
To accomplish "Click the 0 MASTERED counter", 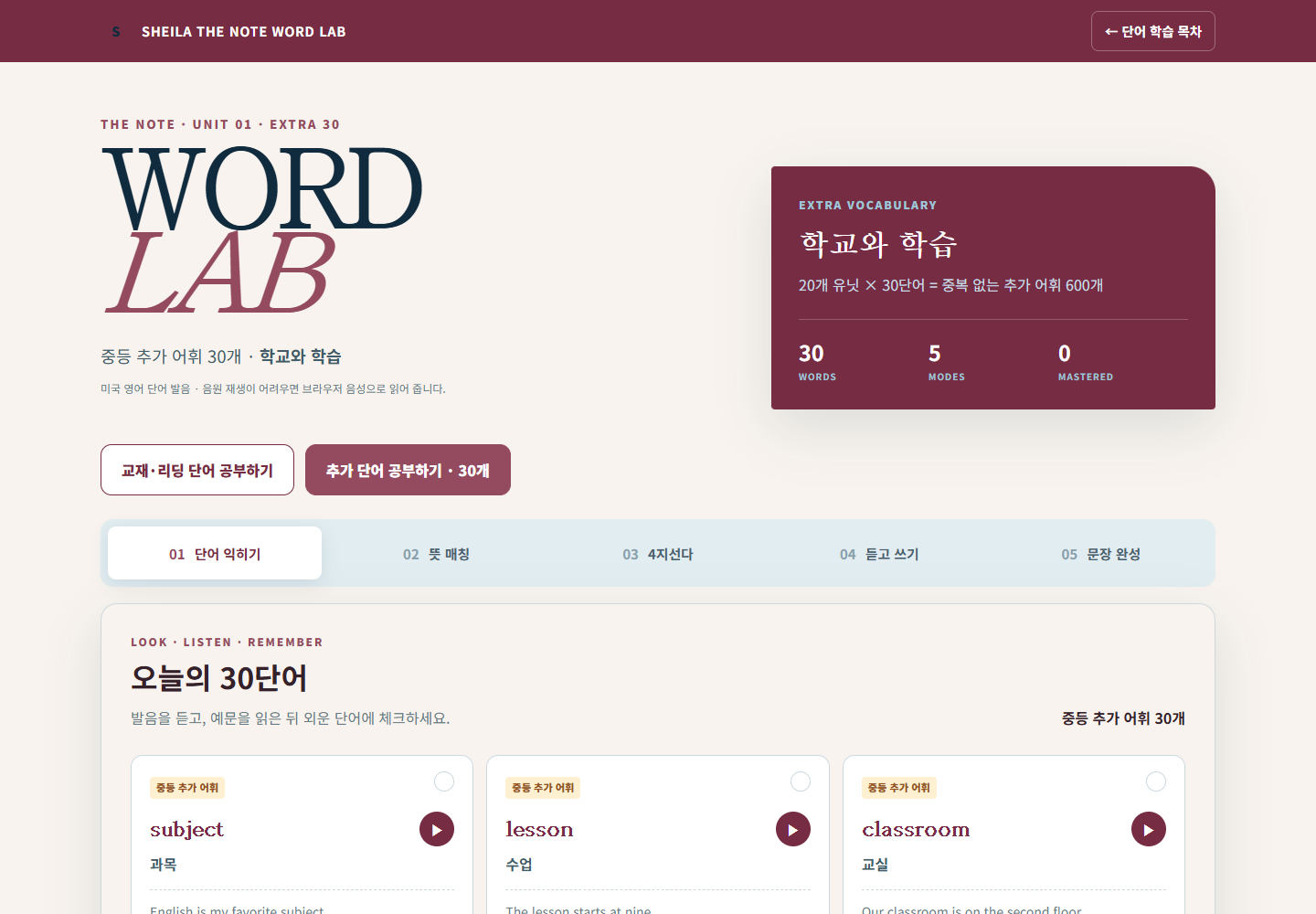I will click(x=1086, y=362).
